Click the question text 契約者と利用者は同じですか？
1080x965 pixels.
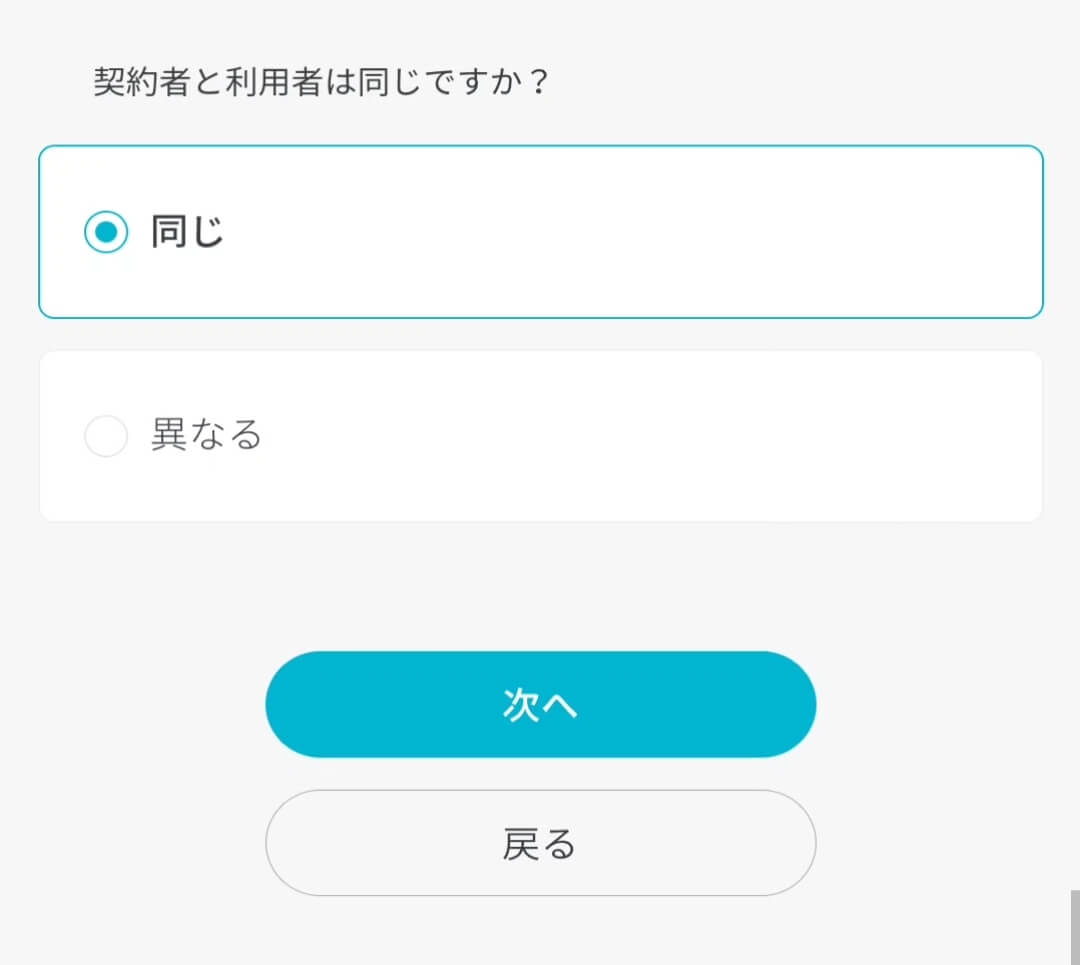[x=321, y=81]
